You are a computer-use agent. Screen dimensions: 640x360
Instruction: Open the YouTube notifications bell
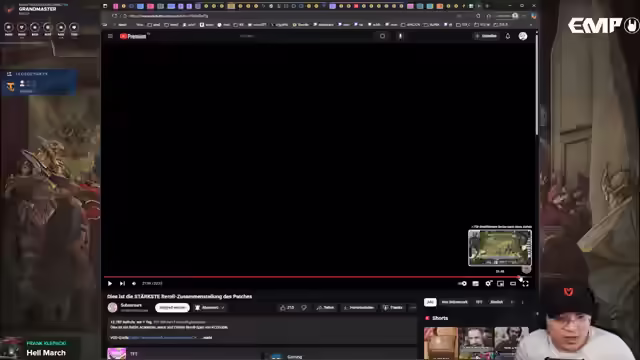point(508,36)
